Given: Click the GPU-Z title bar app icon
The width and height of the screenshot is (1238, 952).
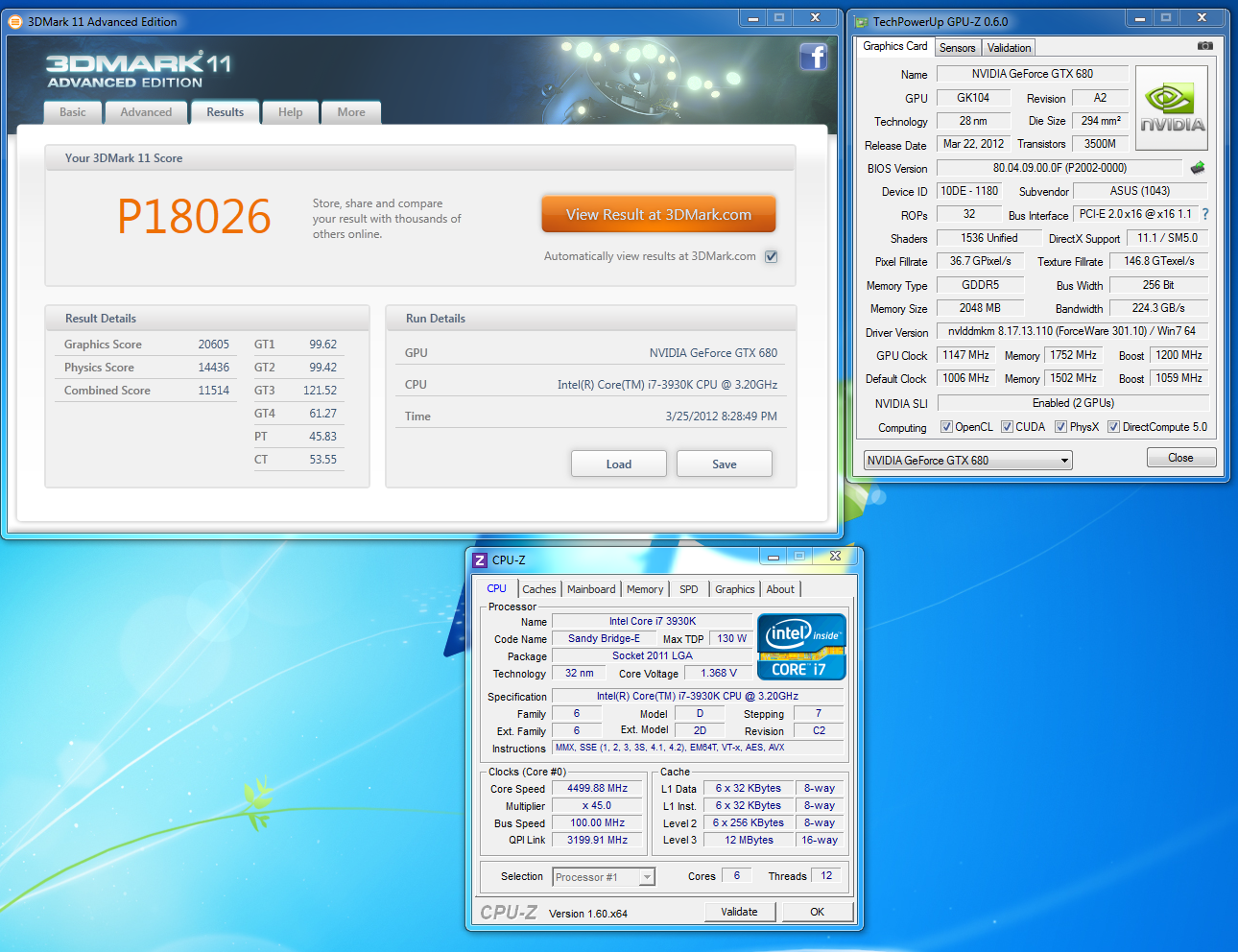Looking at the screenshot, I should point(861,21).
